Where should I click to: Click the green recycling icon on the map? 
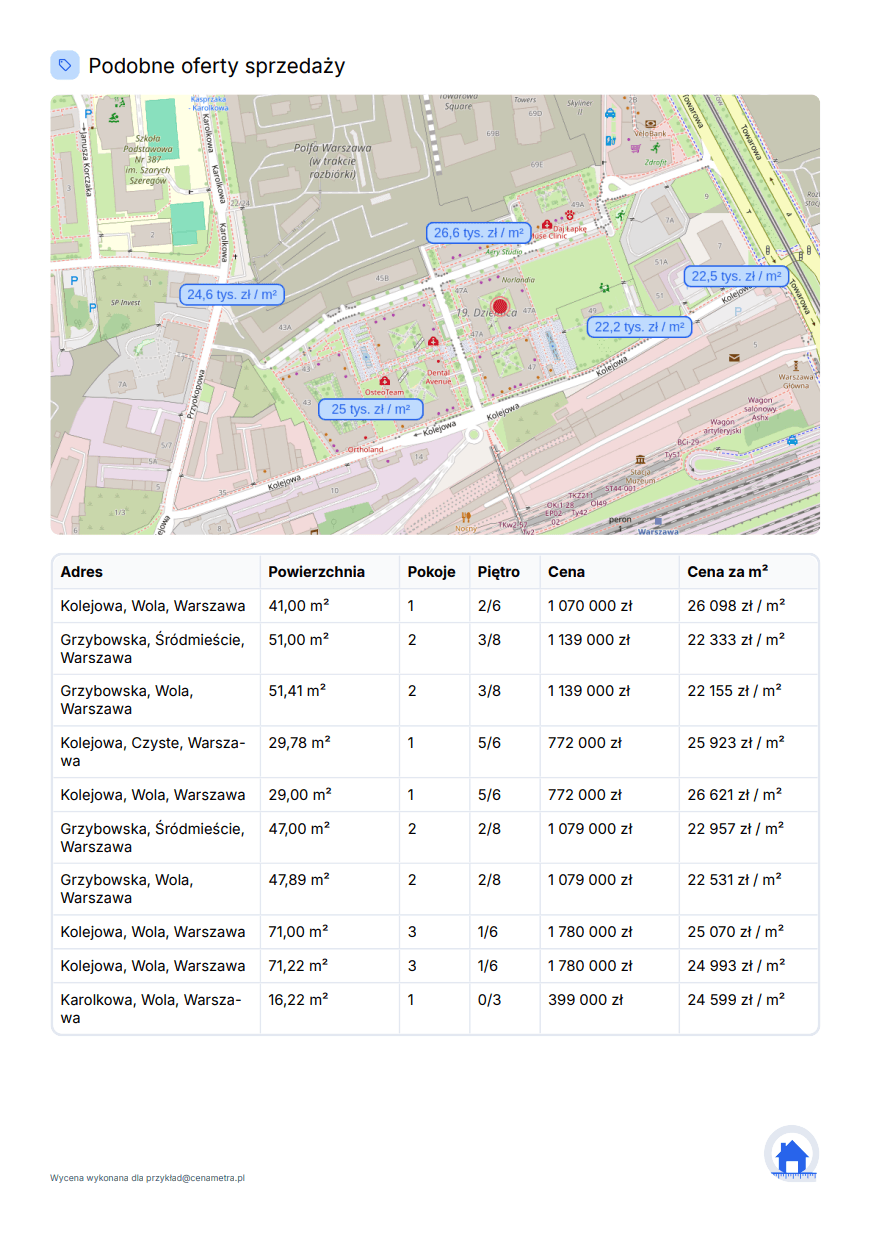[x=603, y=287]
